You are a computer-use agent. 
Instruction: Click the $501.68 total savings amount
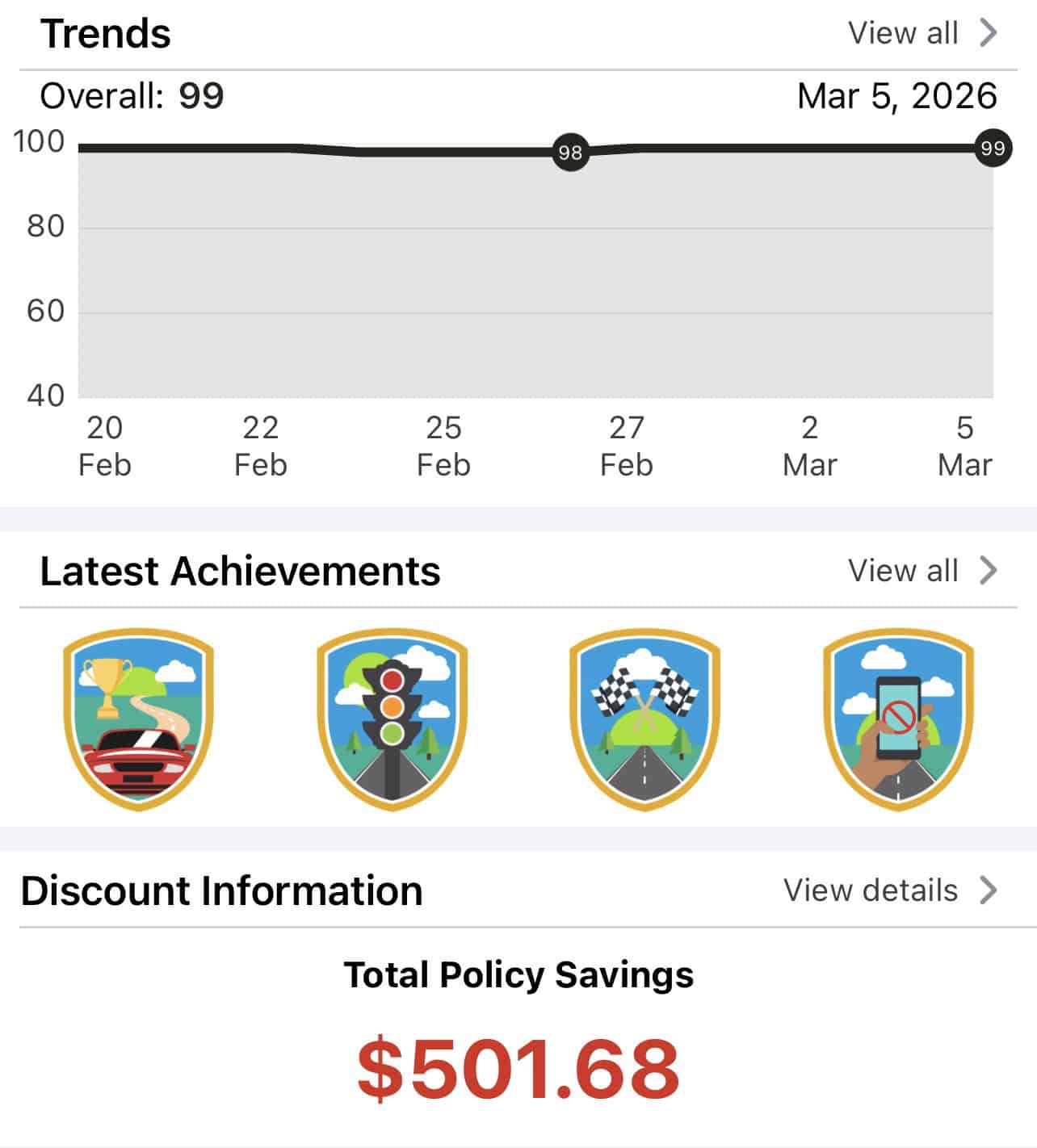tap(518, 1069)
